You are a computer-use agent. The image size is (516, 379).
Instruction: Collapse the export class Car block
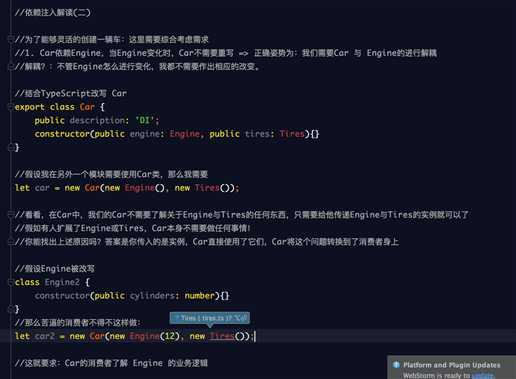point(11,107)
